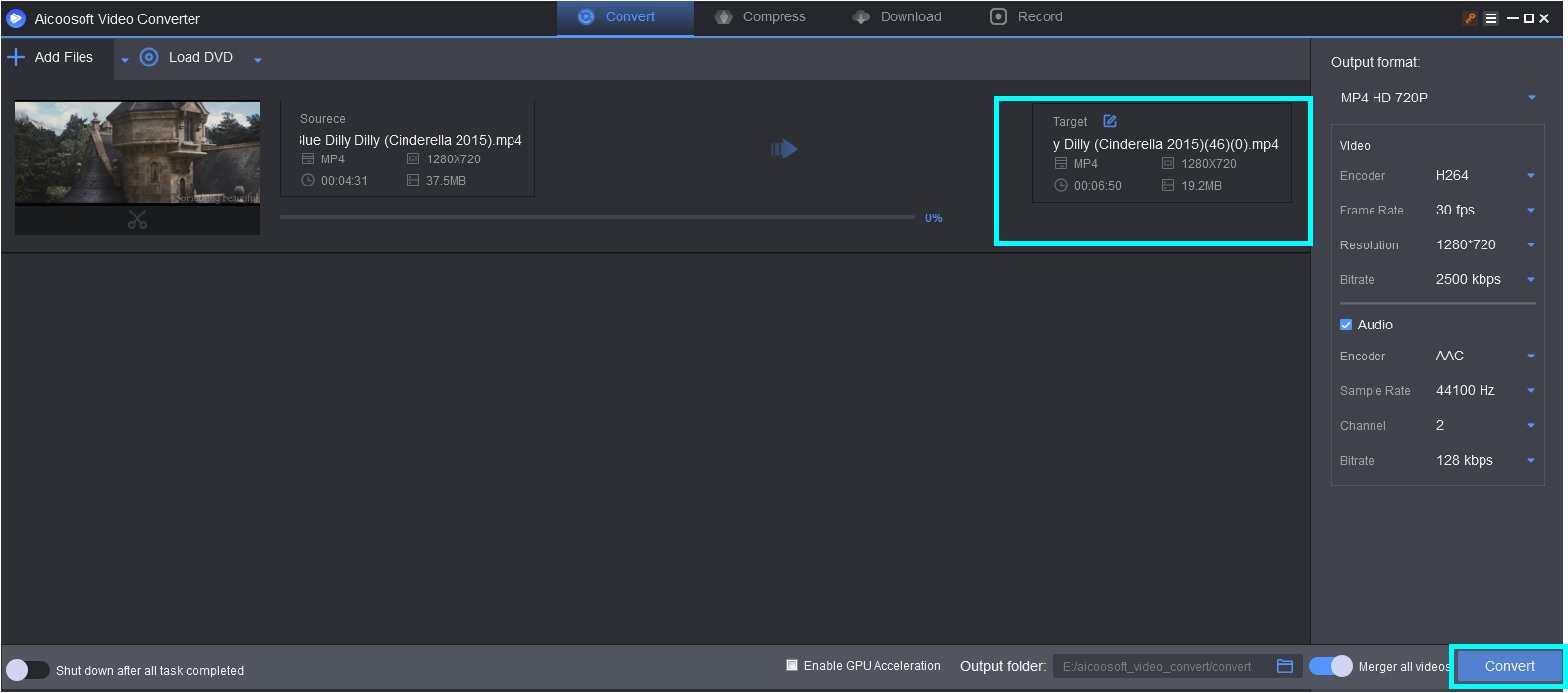Open the 1280*720 resolution dropdown
Image resolution: width=1568 pixels, height=693 pixels.
pos(1485,245)
